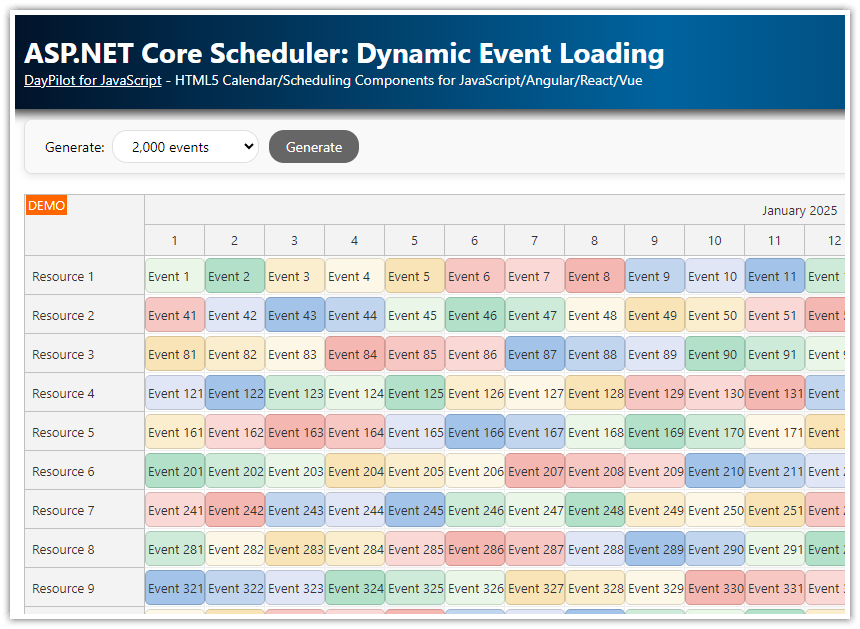The height and width of the screenshot is (629, 860).
Task: Select Event 163 in Resource 5 row
Action: [x=294, y=432]
